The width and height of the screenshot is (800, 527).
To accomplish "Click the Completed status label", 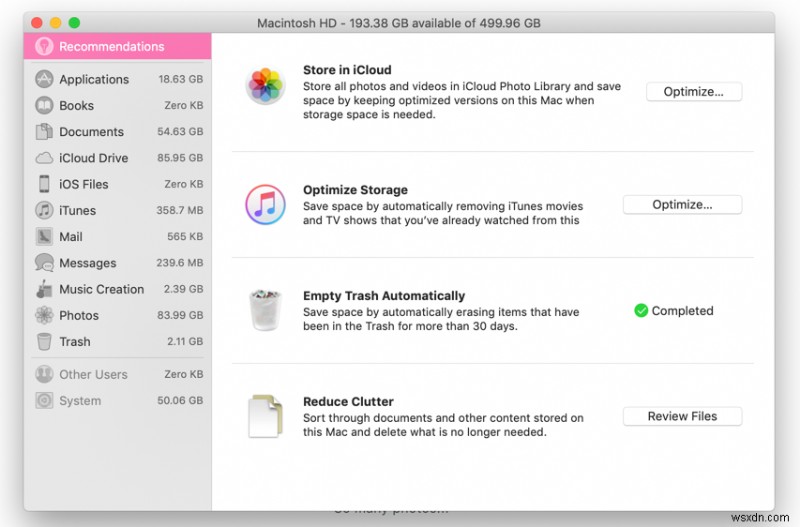I will pyautogui.click(x=682, y=311).
